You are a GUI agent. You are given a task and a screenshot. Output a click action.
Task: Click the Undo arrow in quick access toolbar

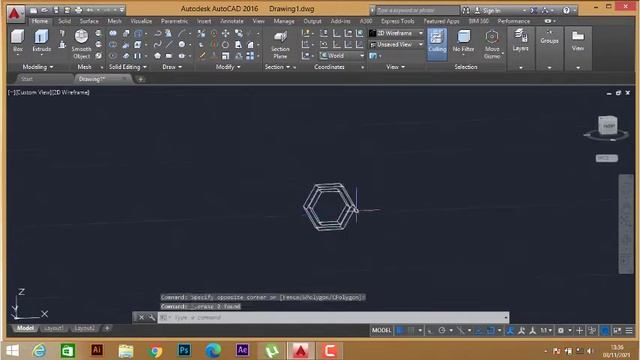tap(90, 10)
